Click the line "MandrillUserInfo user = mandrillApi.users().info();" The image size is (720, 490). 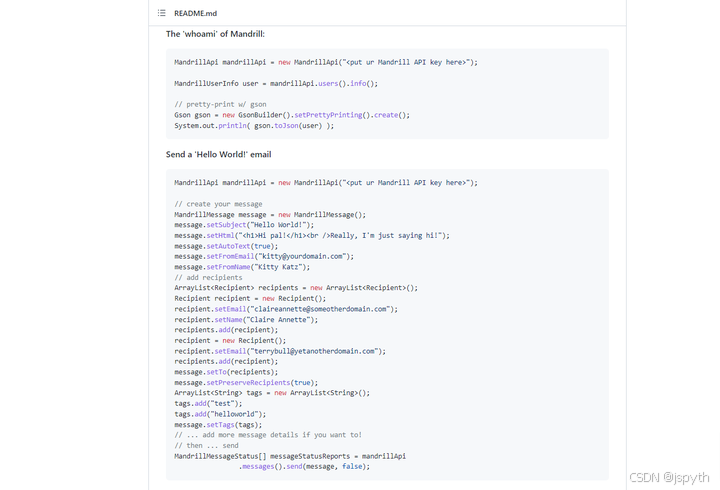pyautogui.click(x=276, y=84)
